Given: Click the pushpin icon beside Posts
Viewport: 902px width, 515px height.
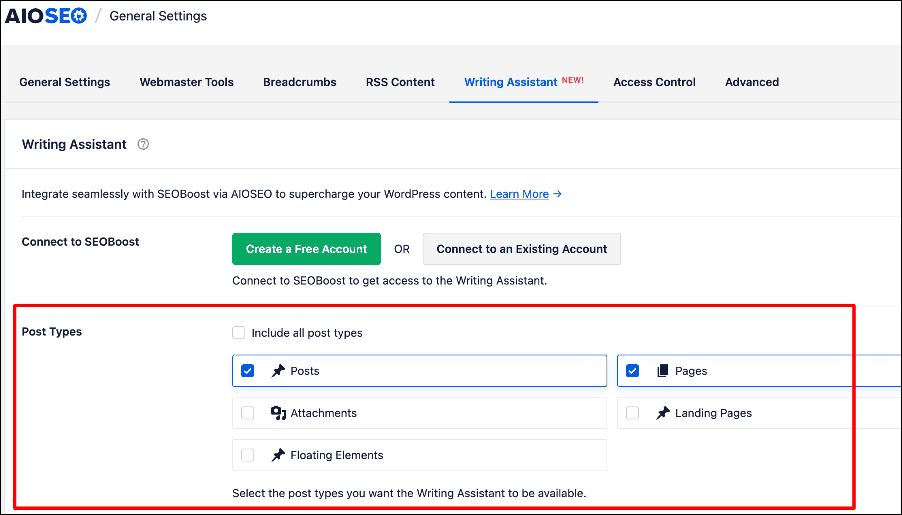Looking at the screenshot, I should [278, 371].
